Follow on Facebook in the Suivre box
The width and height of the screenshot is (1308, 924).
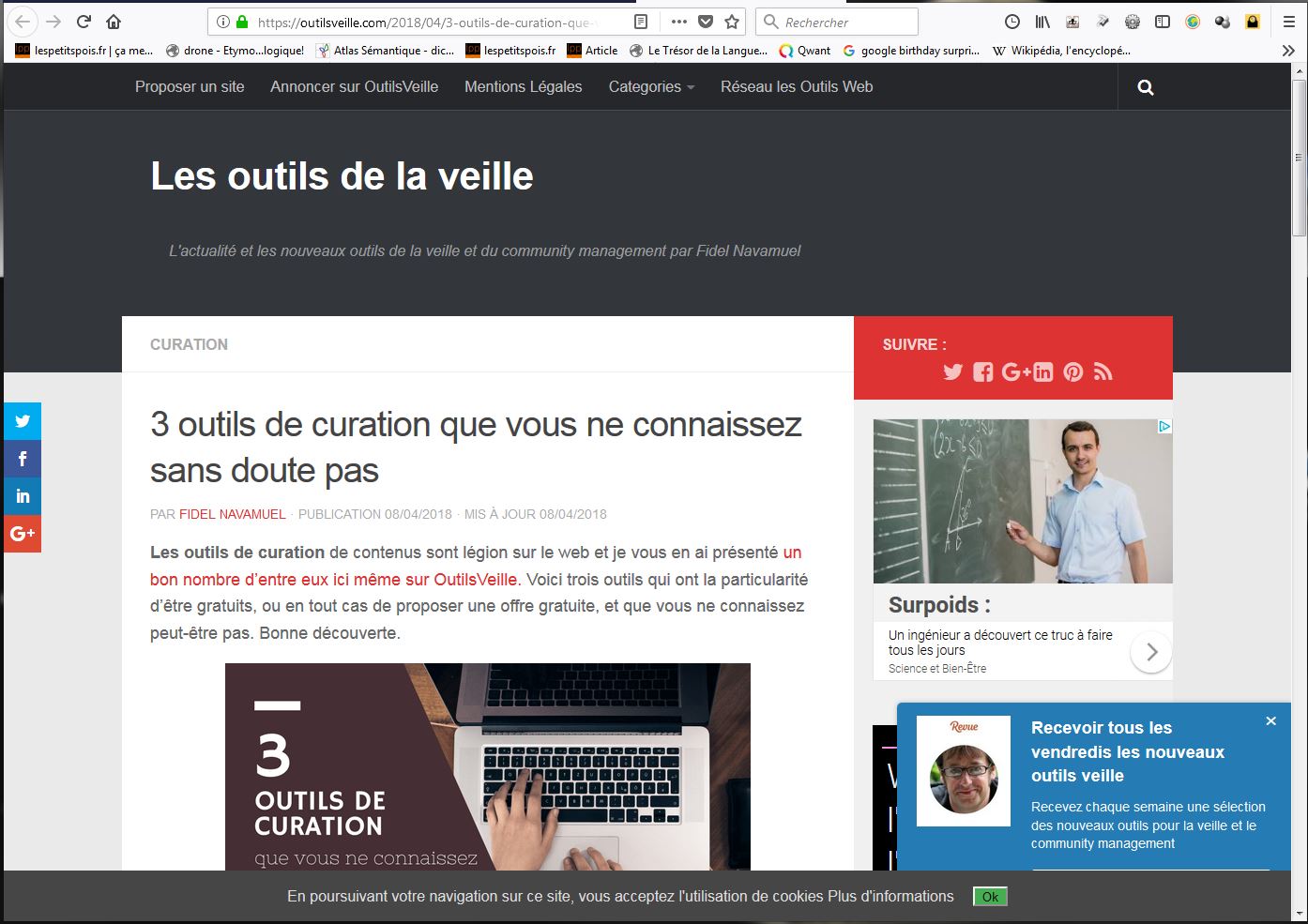click(982, 371)
